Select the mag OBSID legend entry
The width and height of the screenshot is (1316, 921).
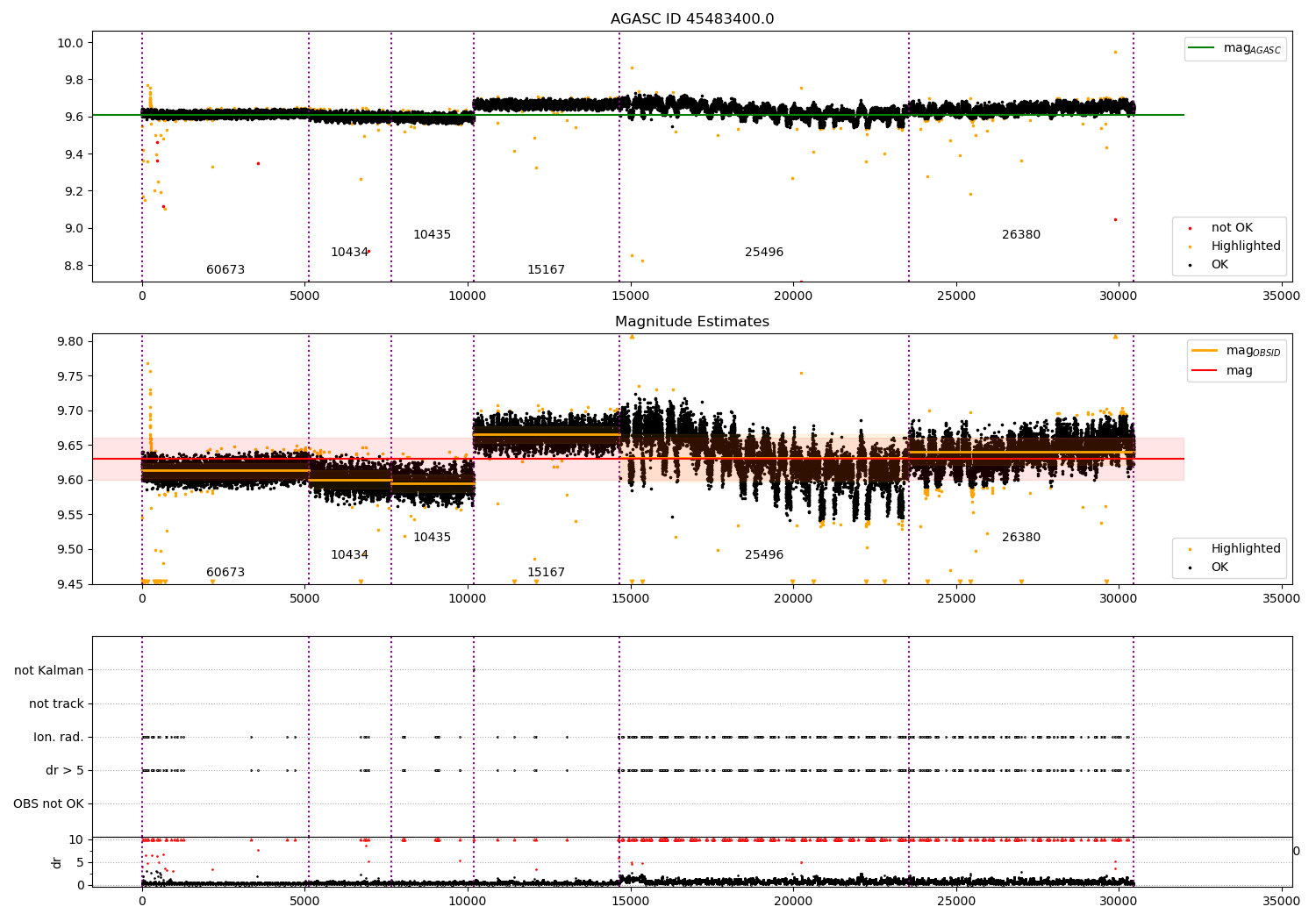coord(1237,351)
